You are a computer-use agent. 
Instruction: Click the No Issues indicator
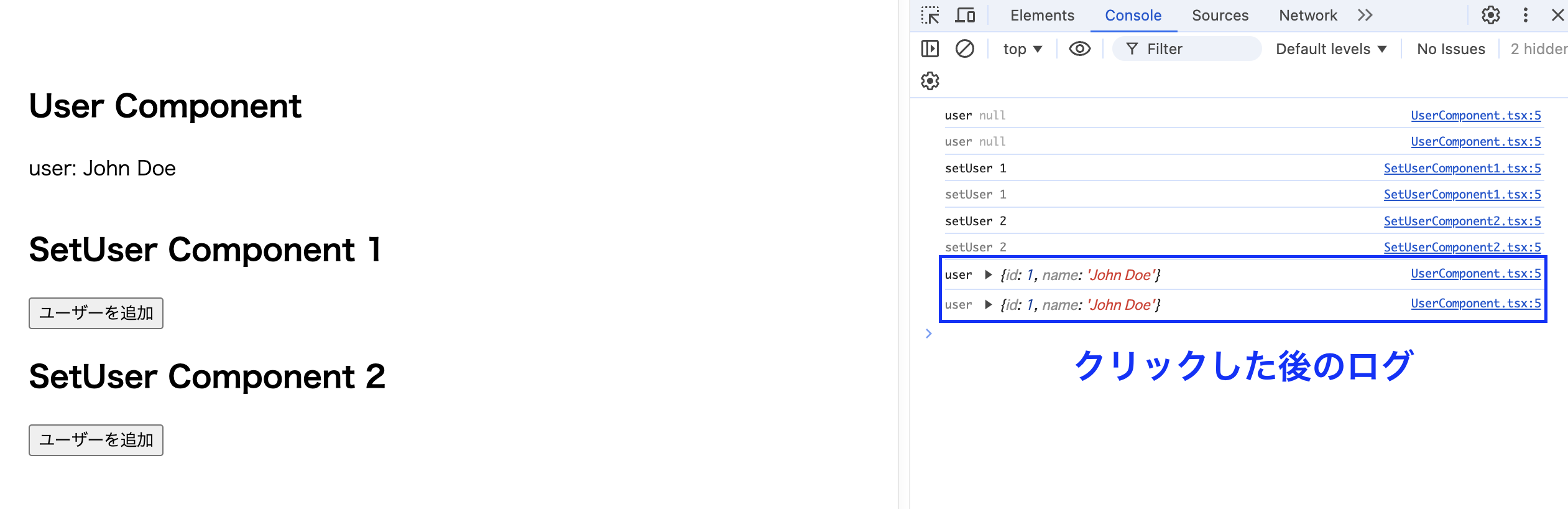pyautogui.click(x=1451, y=49)
